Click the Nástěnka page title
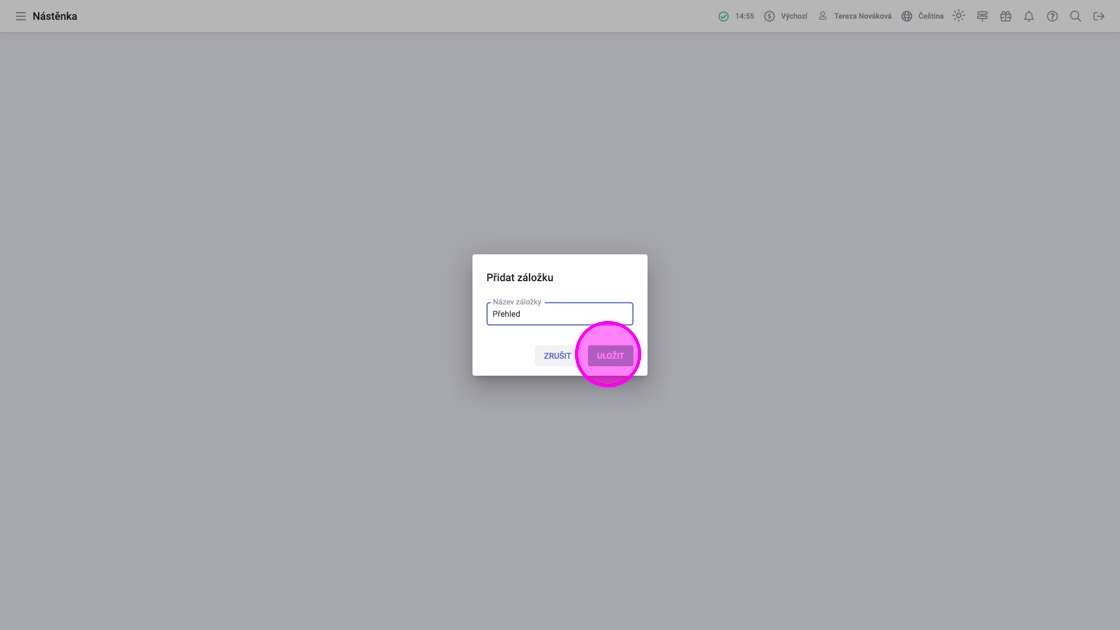This screenshot has height=630, width=1120. pos(55,16)
